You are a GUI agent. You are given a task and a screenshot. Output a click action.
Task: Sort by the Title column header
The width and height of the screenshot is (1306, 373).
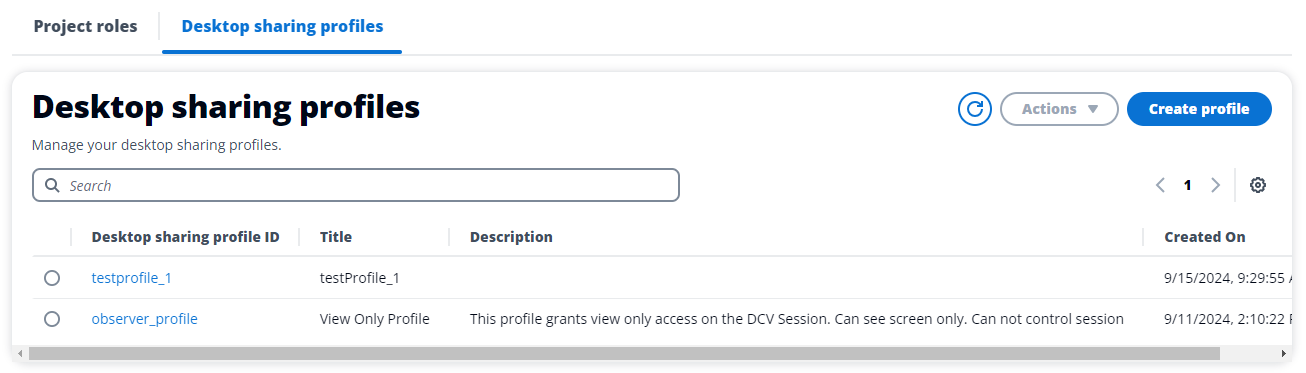click(x=336, y=237)
